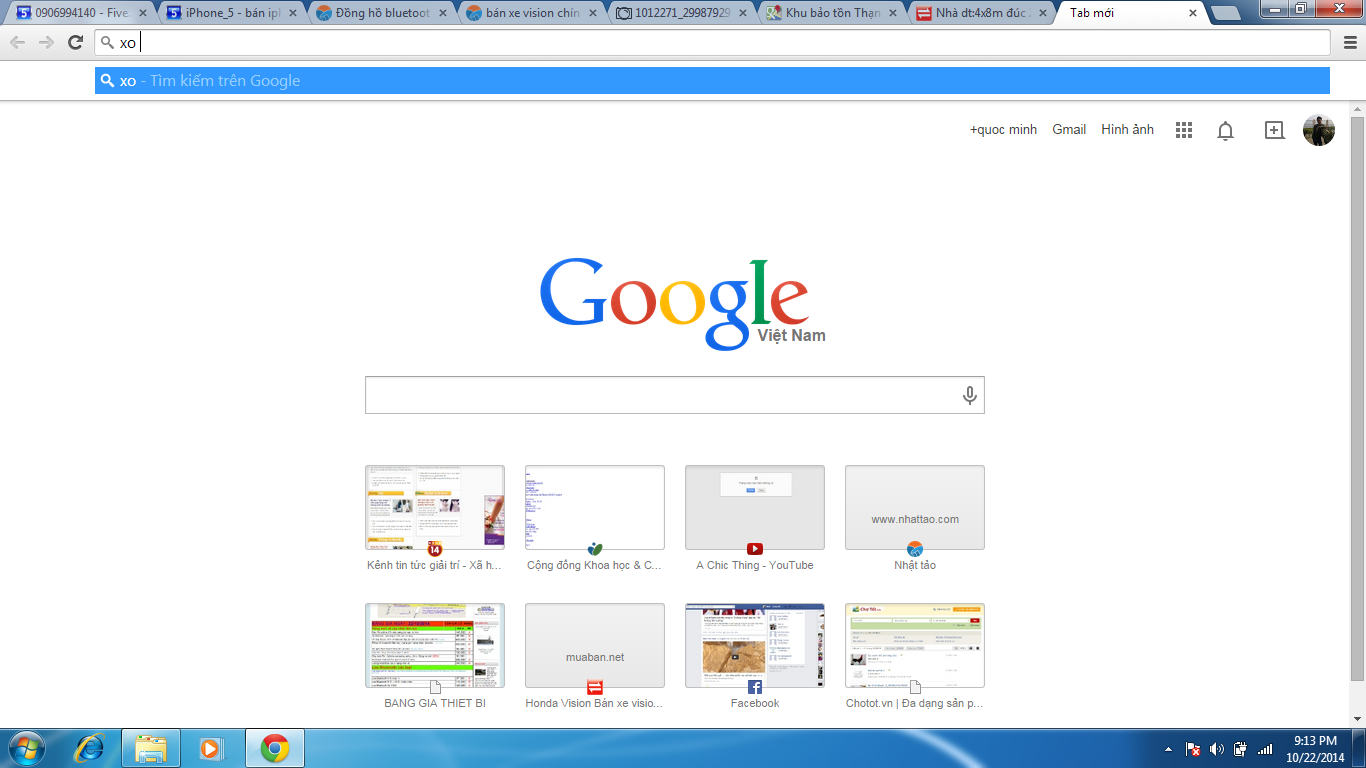1366x768 pixels.
Task: Reload the page with refresh icon
Action: (x=75, y=42)
